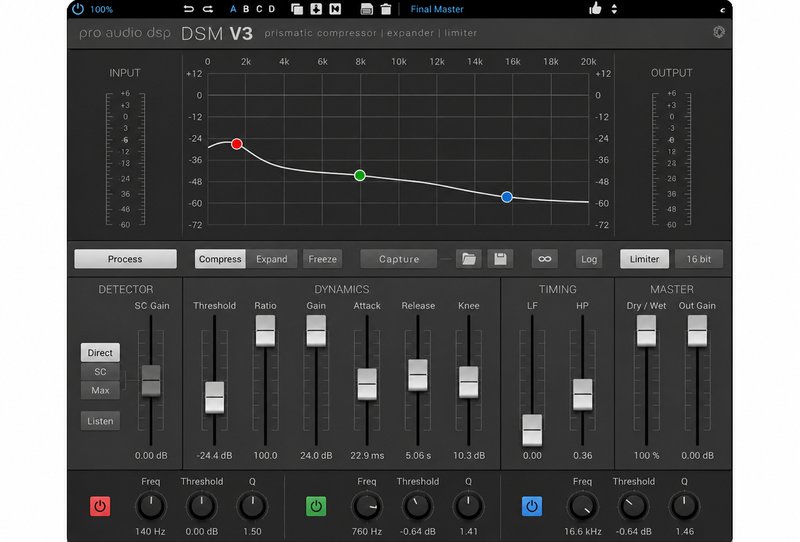Click the preset up/down stepper arrows

(x=614, y=9)
